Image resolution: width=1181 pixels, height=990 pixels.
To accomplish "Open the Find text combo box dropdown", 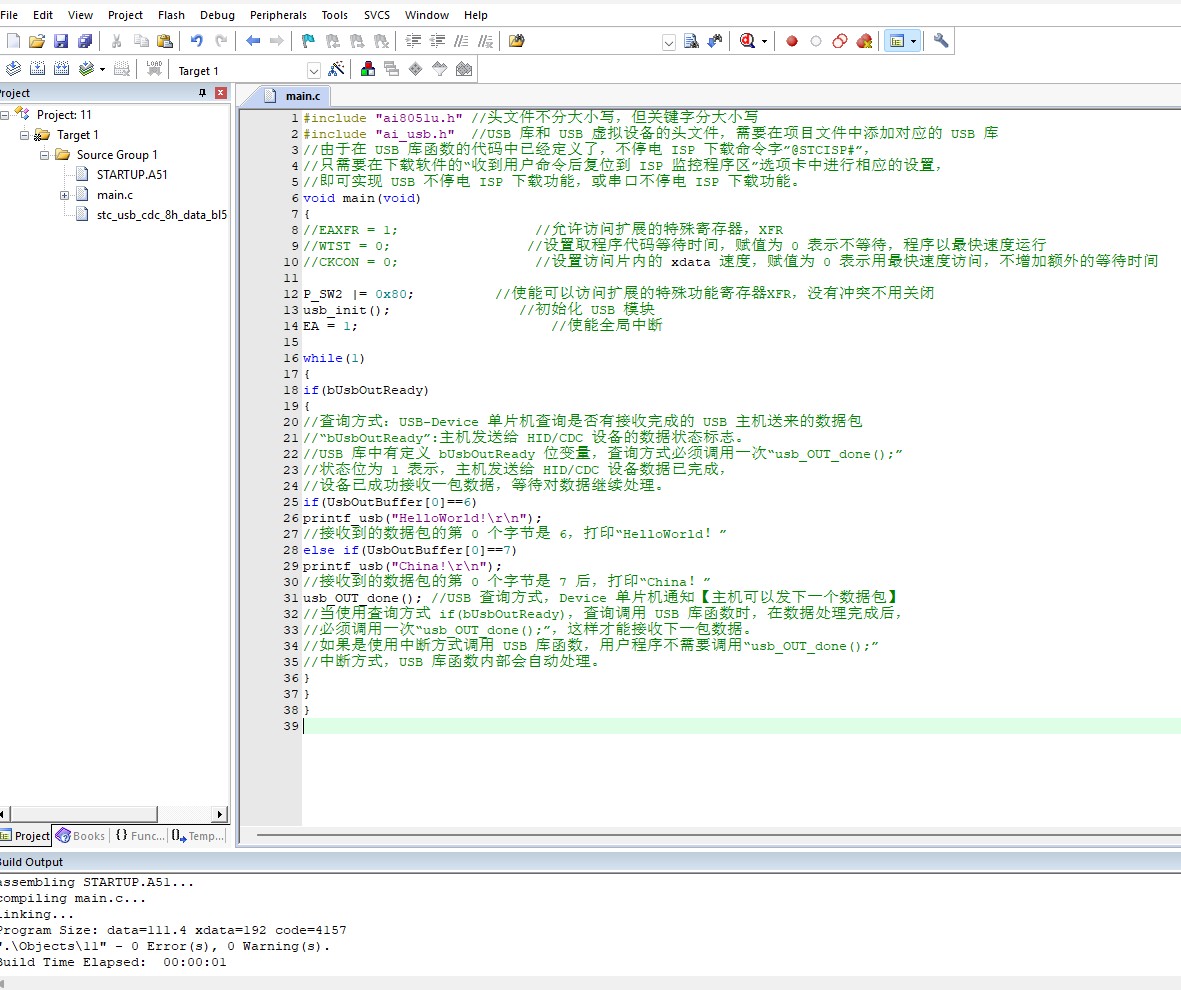I will click(x=669, y=42).
